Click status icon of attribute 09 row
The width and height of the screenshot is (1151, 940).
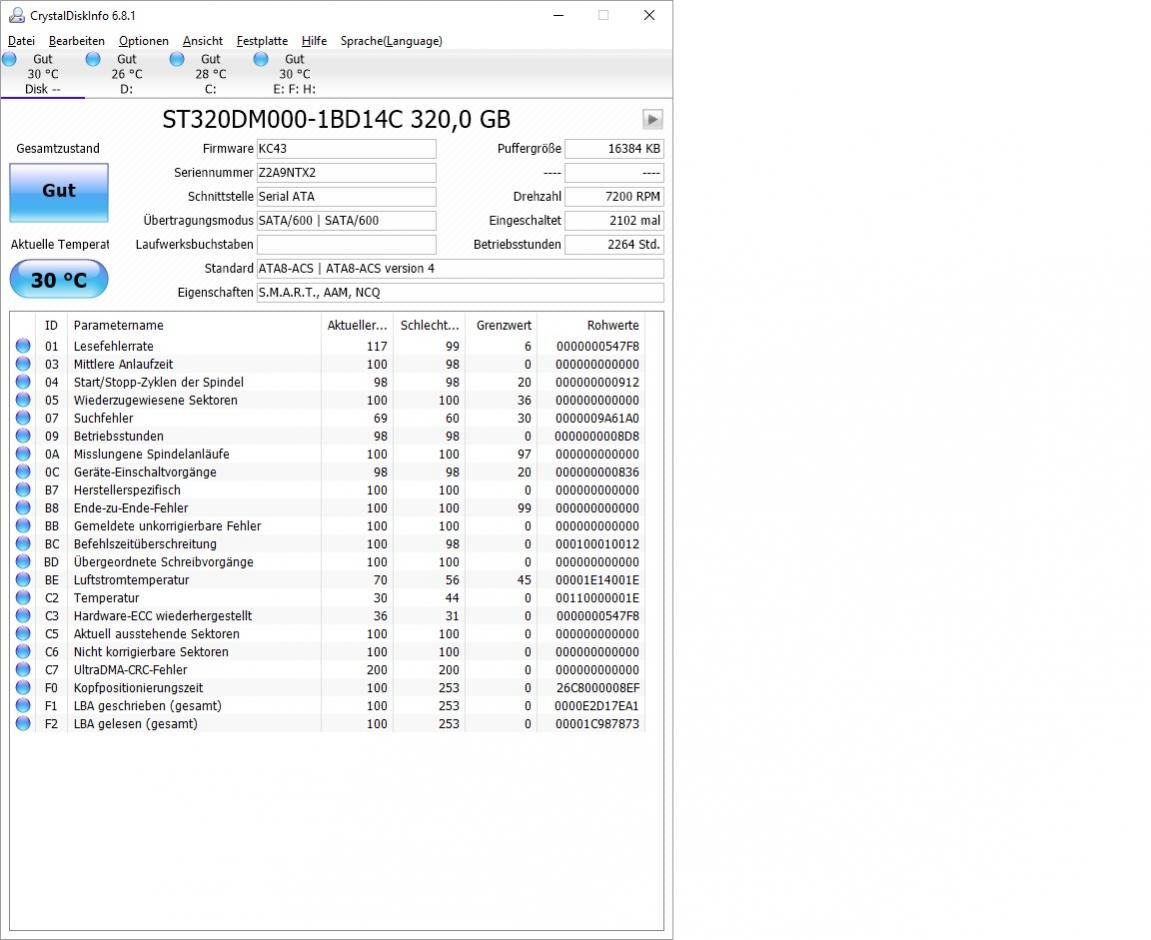(23, 436)
